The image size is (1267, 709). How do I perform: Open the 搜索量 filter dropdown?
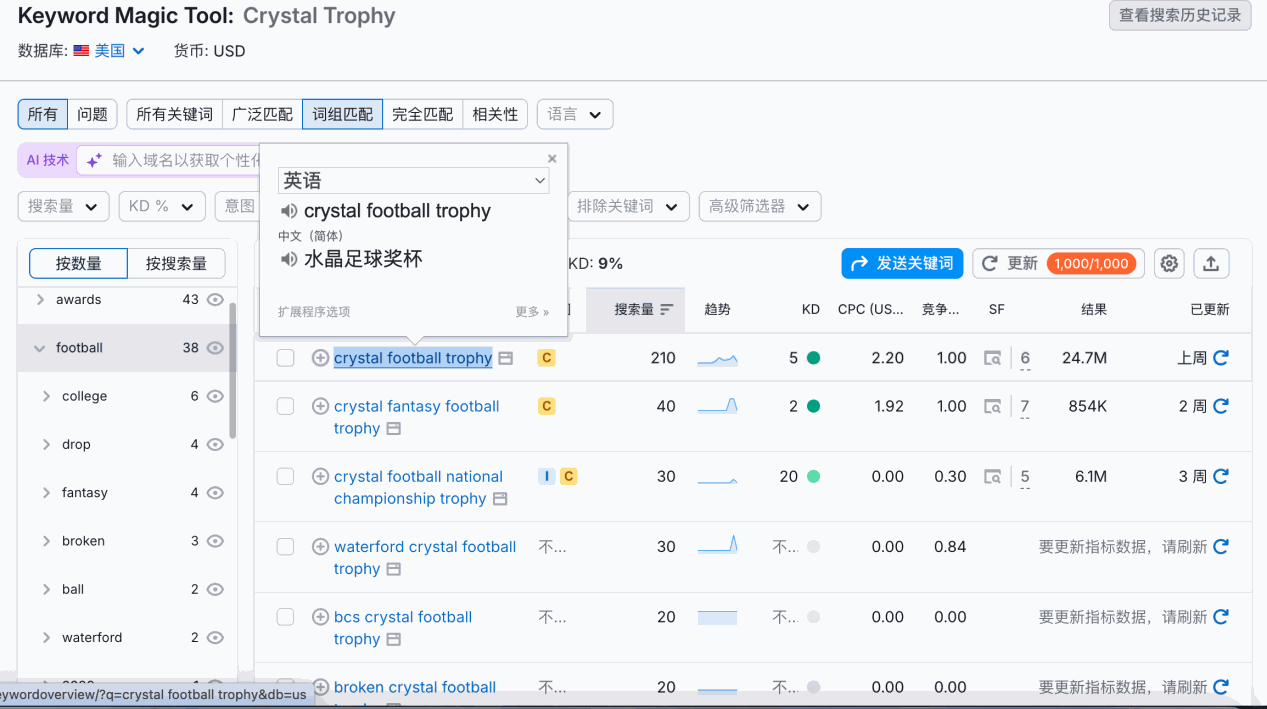[63, 206]
